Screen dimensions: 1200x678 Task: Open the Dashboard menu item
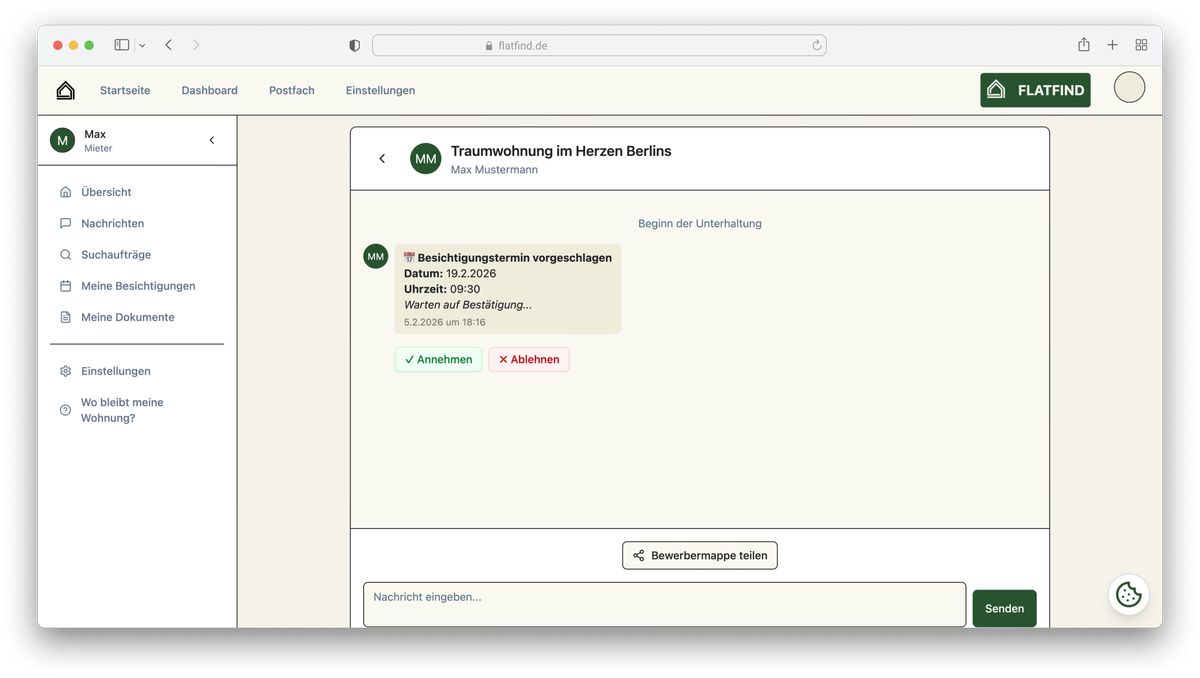coord(209,90)
